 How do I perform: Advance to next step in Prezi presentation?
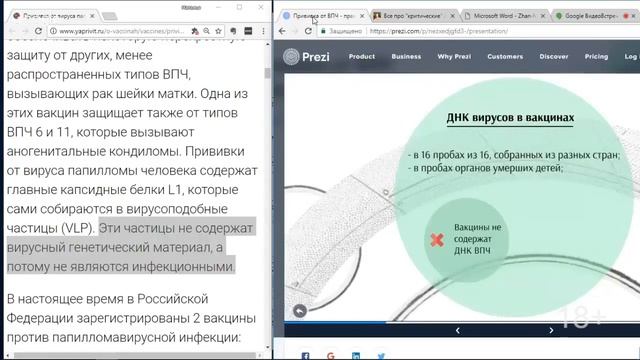(x=551, y=330)
